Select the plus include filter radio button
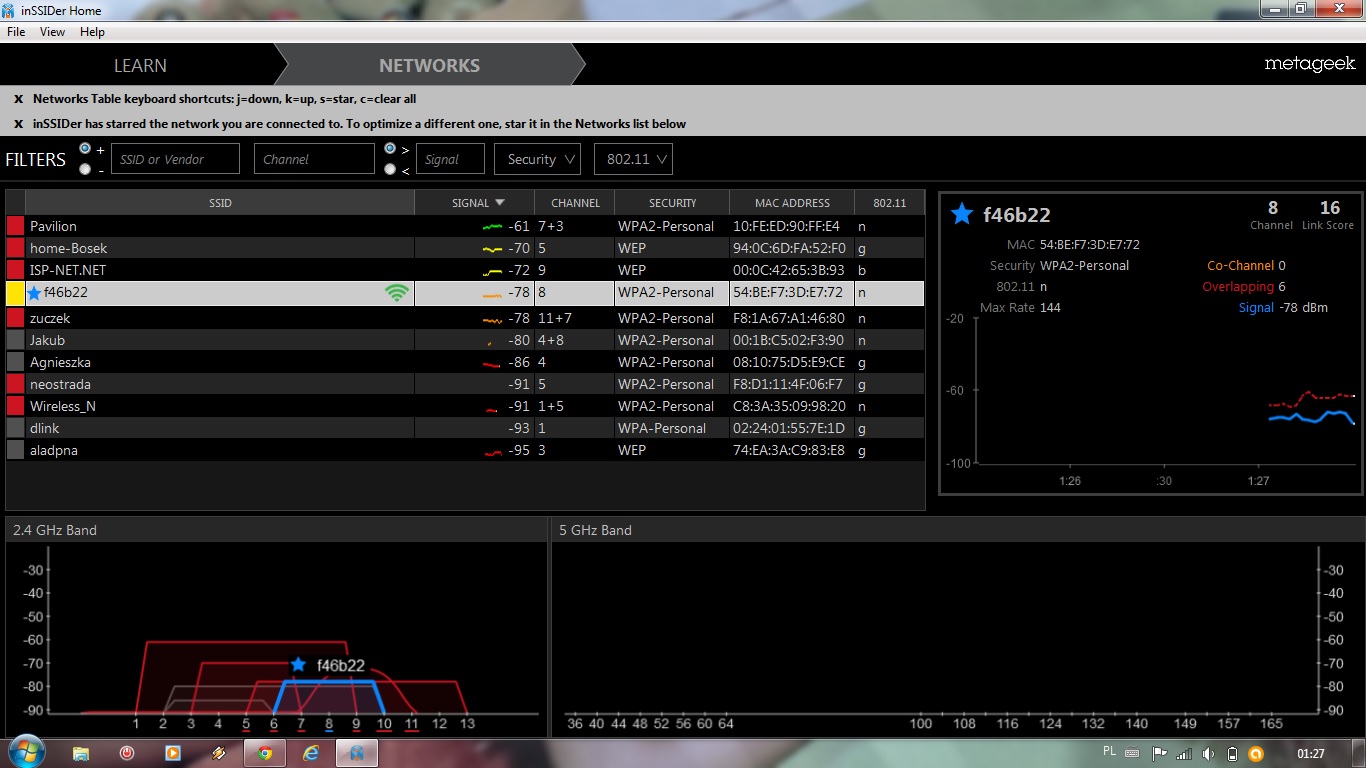The image size is (1366, 768). coord(85,148)
